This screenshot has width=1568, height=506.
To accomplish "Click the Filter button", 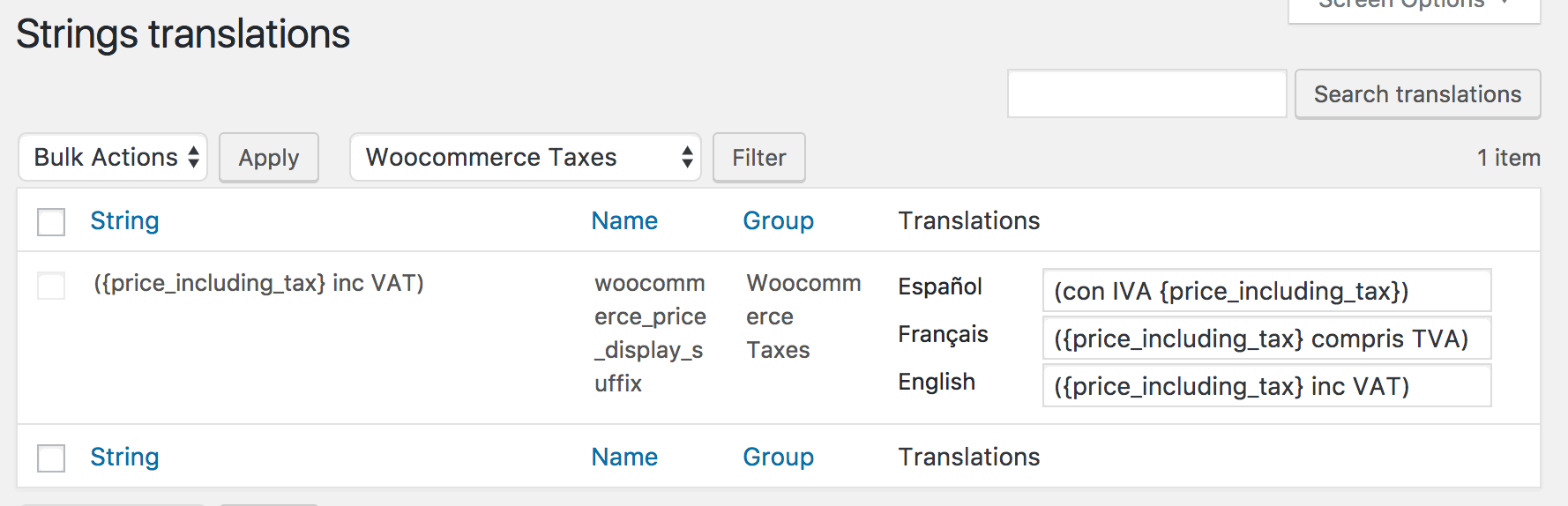I will [759, 158].
